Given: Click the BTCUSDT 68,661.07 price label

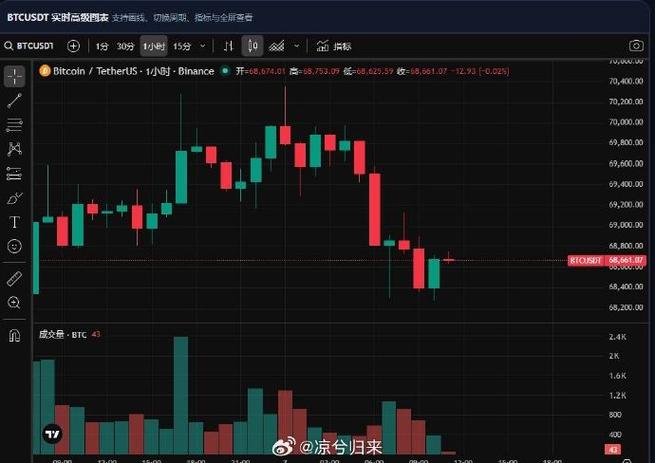Looking at the screenshot, I should pyautogui.click(x=607, y=260).
